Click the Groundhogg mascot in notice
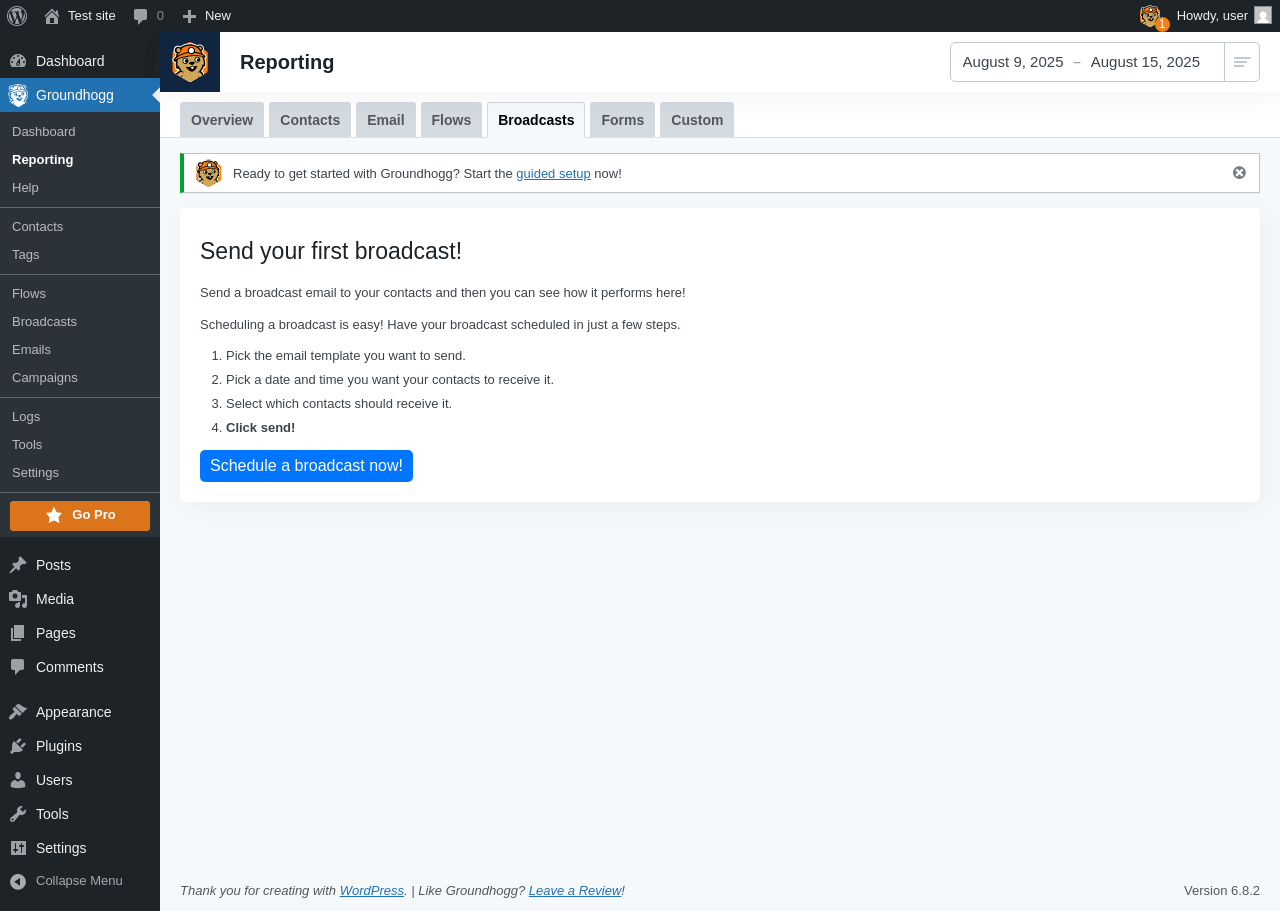The height and width of the screenshot is (911, 1280). click(x=208, y=173)
